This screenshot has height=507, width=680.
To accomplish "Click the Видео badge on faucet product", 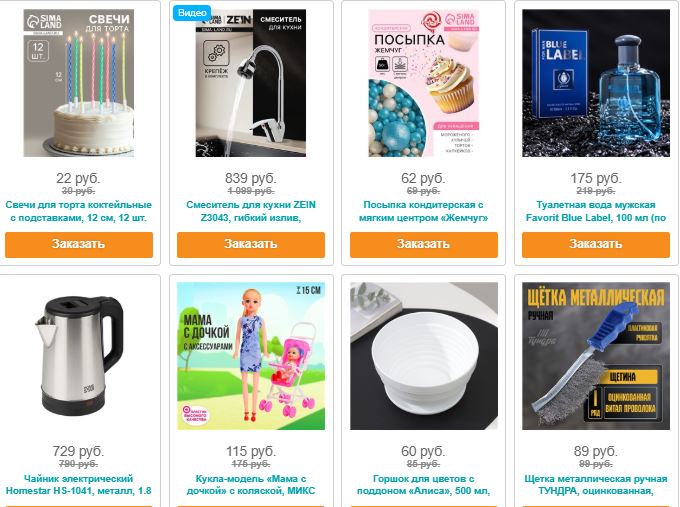I will [192, 13].
